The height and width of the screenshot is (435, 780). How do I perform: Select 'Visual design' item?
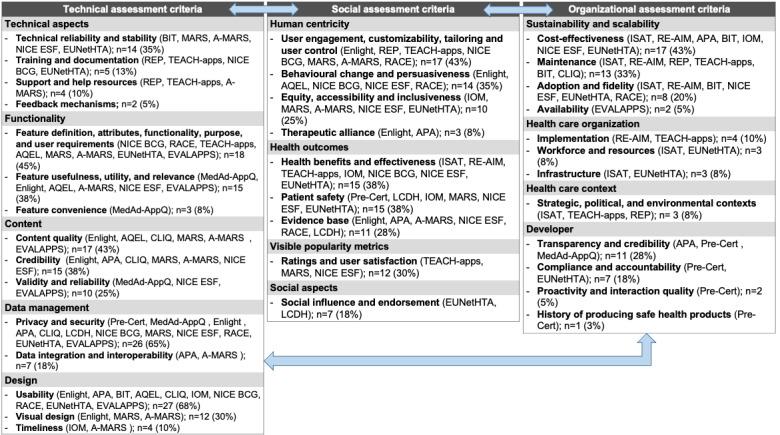click(45, 416)
